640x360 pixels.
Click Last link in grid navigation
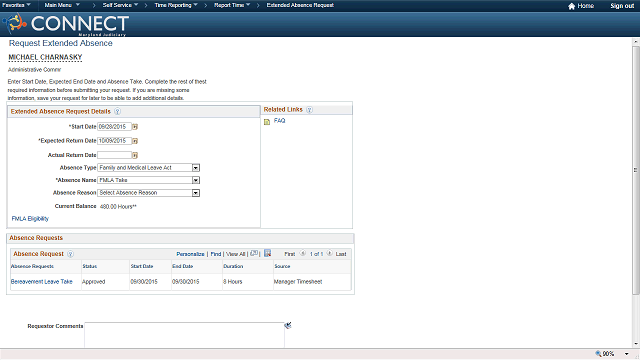tap(341, 254)
